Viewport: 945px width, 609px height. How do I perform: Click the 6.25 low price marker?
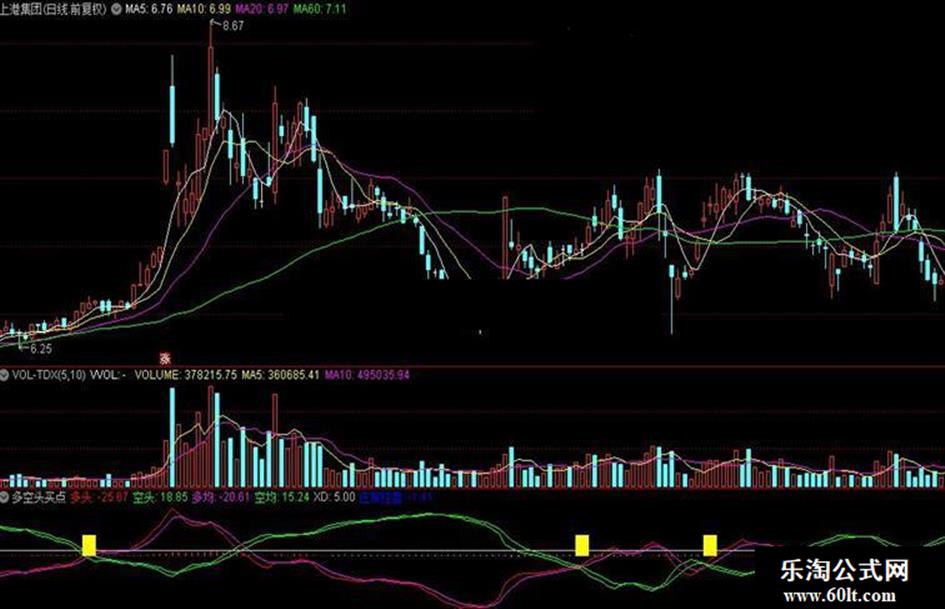tap(40, 349)
